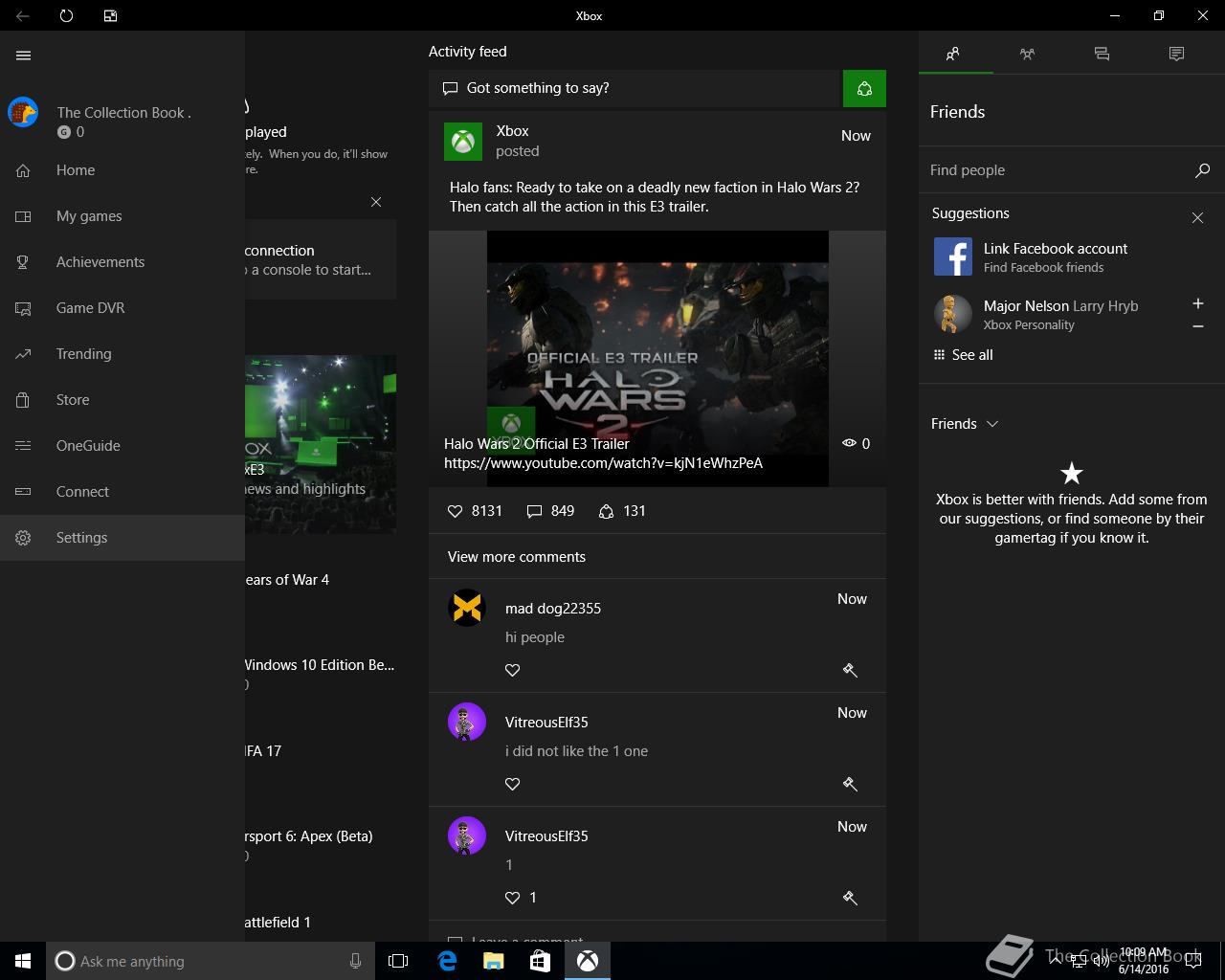Viewport: 1225px width, 980px height.
Task: Open The Collection Book profile avatar
Action: pyautogui.click(x=23, y=112)
